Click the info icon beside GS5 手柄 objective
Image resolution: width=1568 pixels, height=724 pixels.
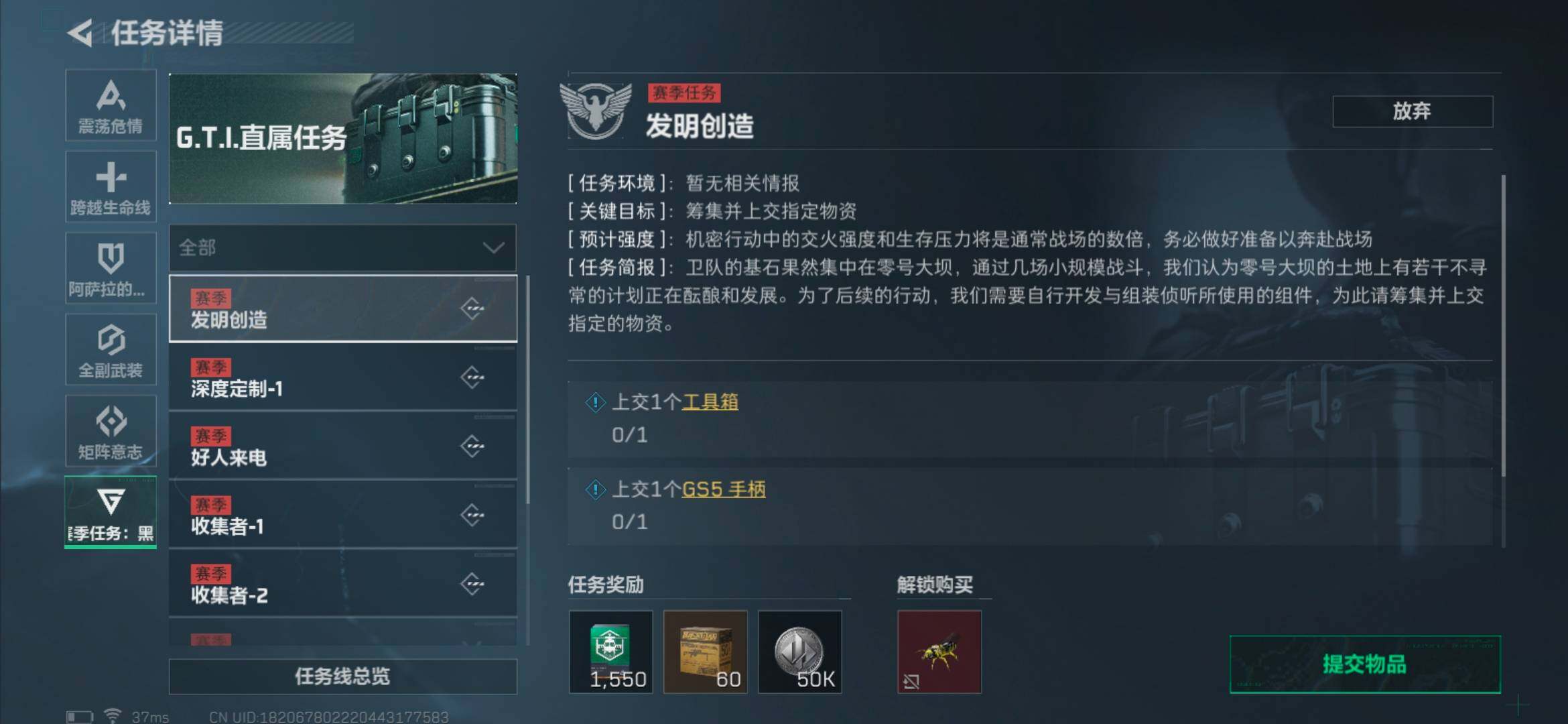coord(595,489)
